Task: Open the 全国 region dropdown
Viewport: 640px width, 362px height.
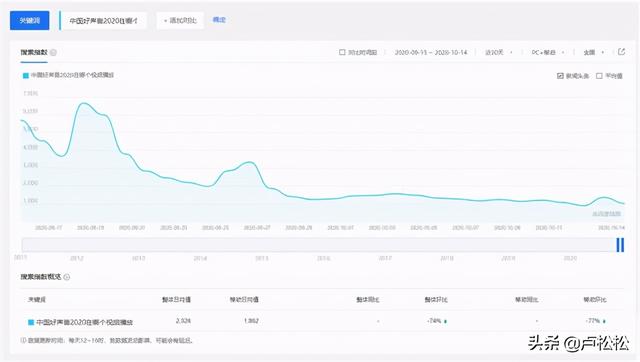Action: coord(593,52)
